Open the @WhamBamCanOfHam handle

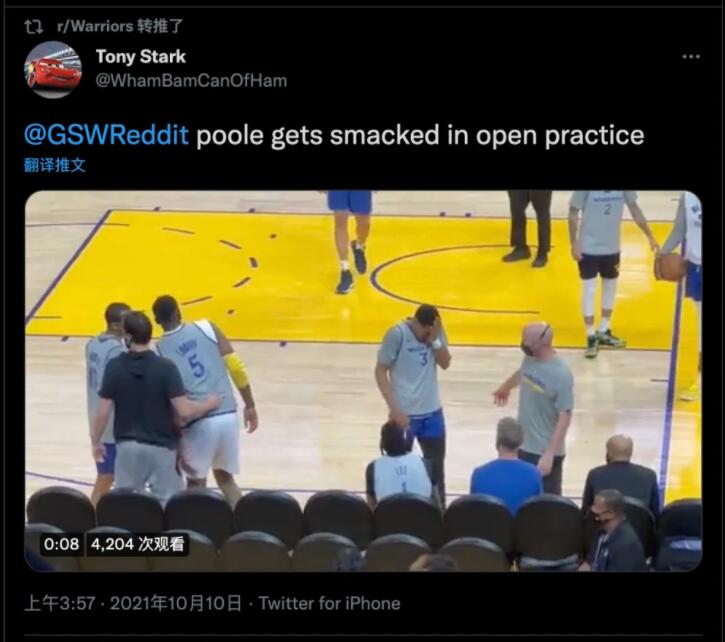[x=191, y=80]
